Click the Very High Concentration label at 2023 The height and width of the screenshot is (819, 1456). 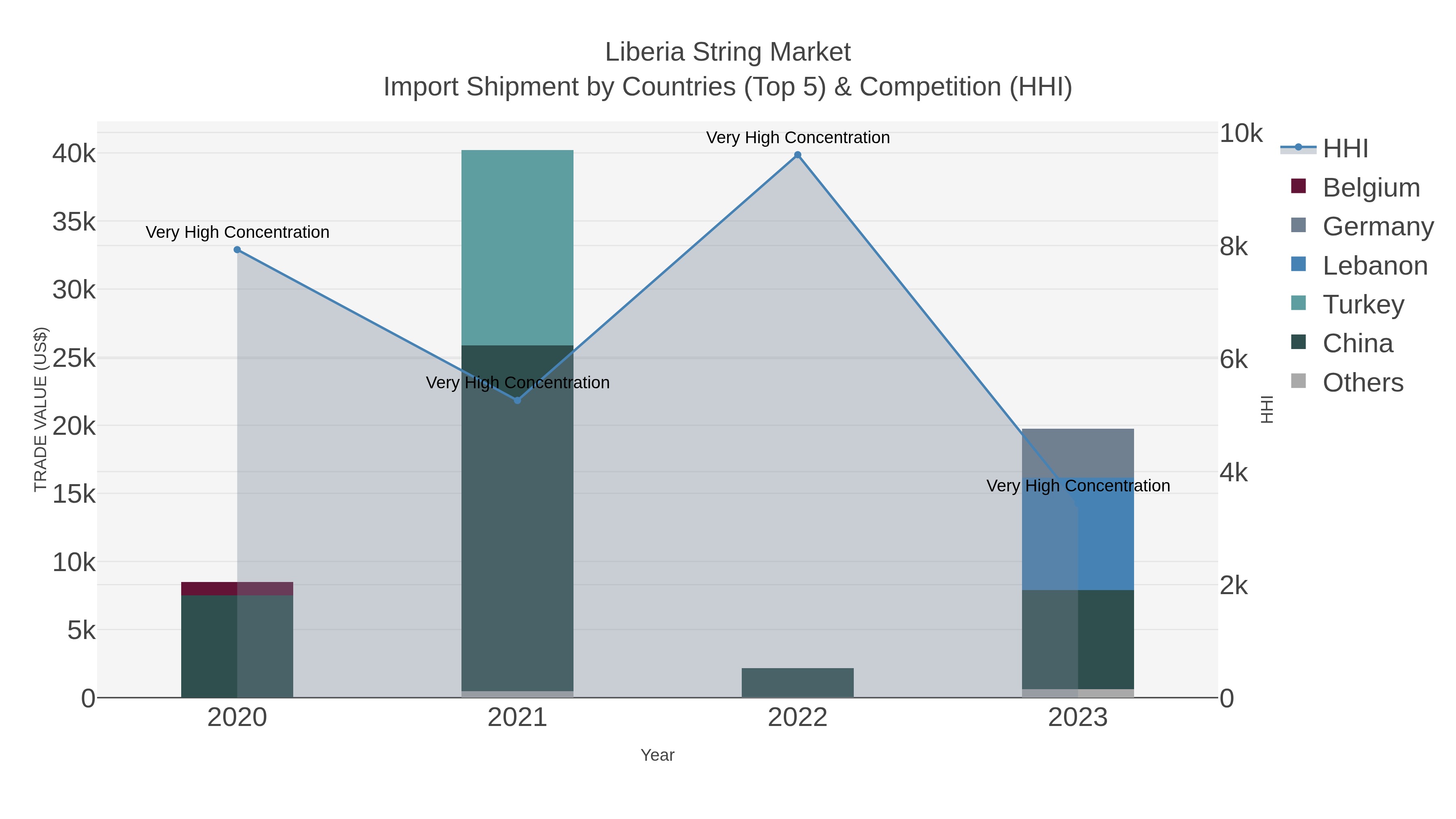(1078, 485)
